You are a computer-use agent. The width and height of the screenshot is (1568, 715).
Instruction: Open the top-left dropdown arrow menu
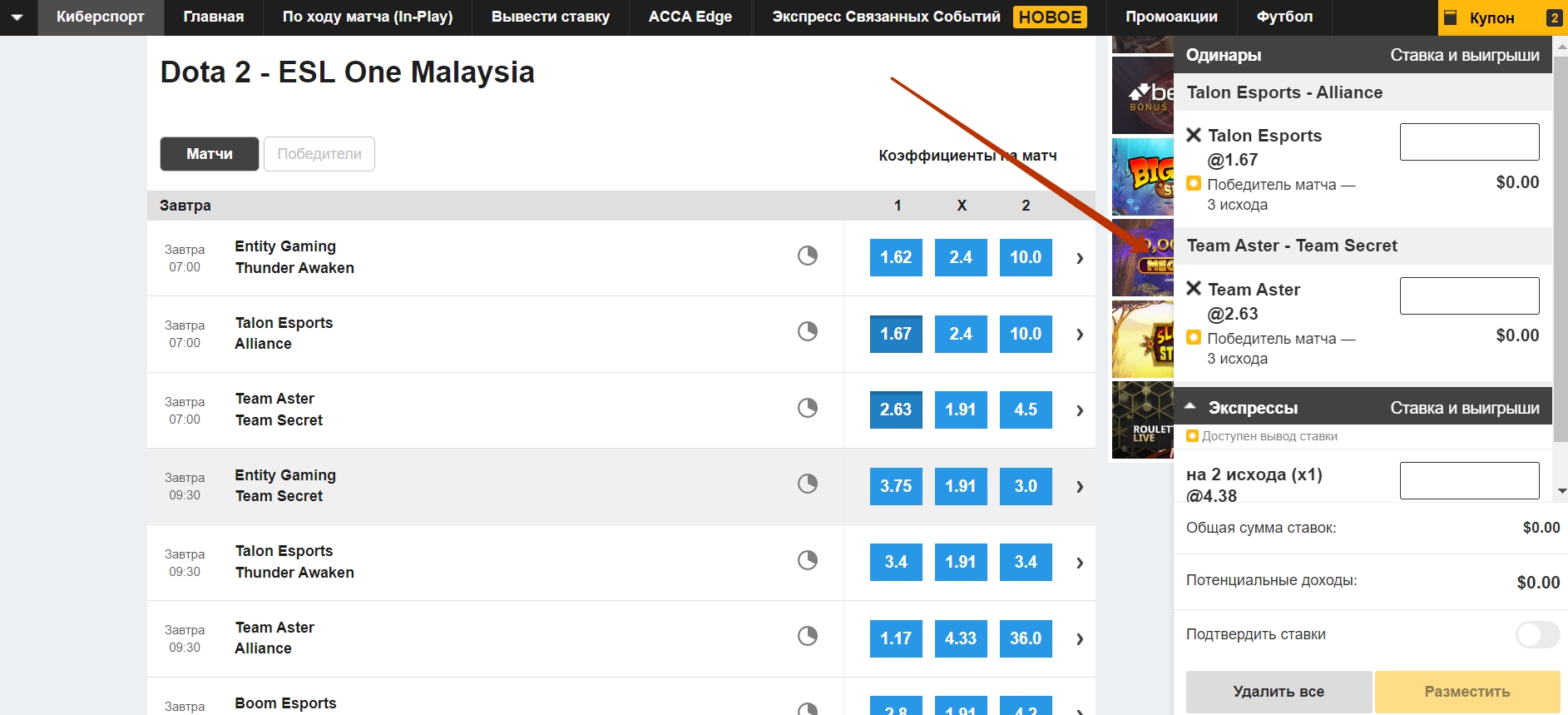(17, 17)
